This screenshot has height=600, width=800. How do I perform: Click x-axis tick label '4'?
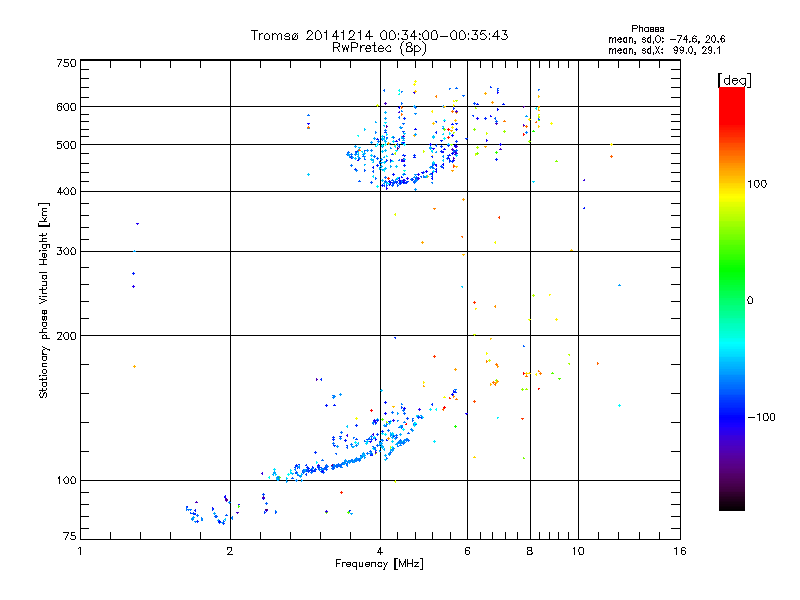coord(380,551)
